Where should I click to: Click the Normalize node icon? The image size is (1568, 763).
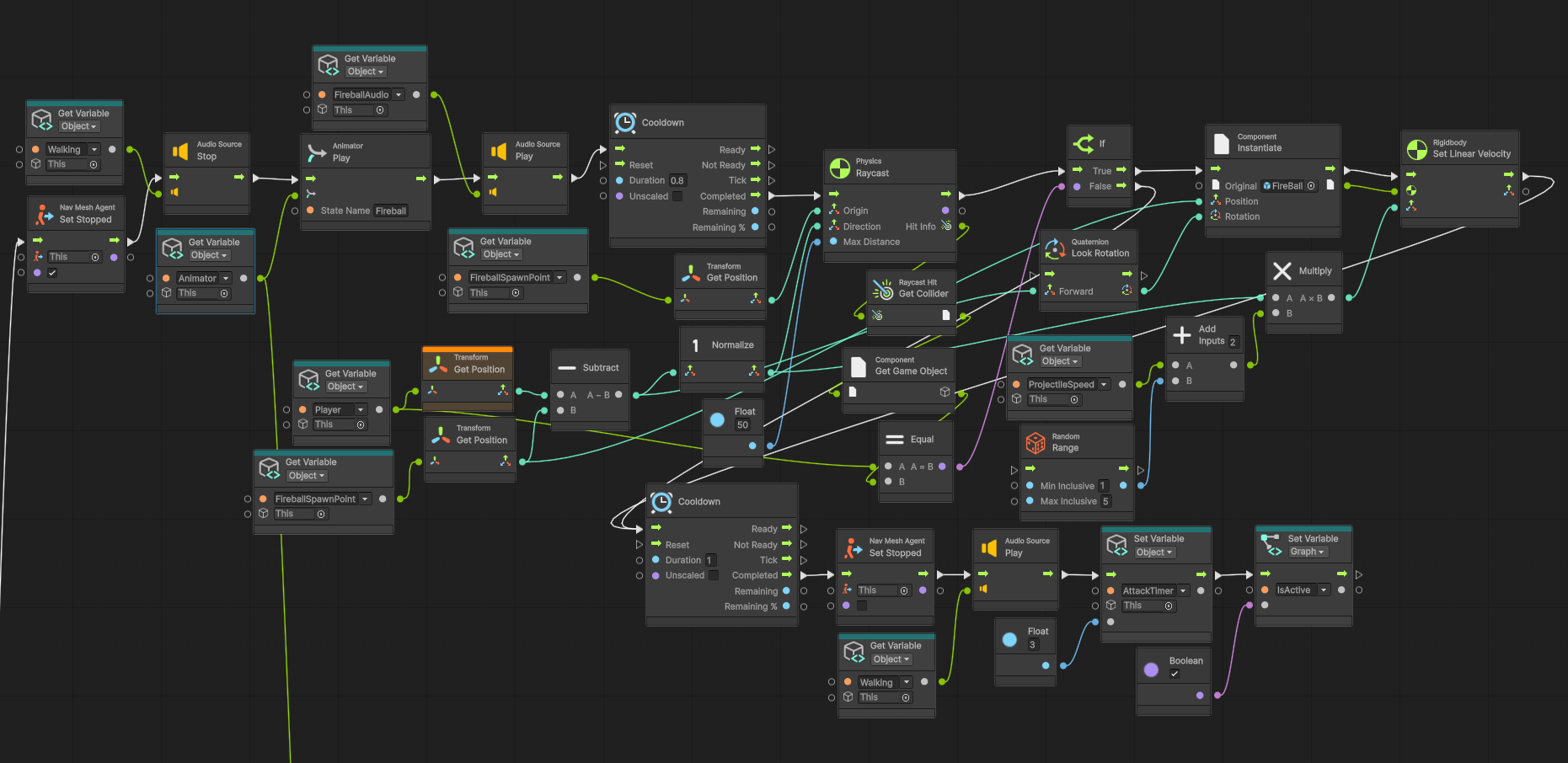(x=695, y=345)
